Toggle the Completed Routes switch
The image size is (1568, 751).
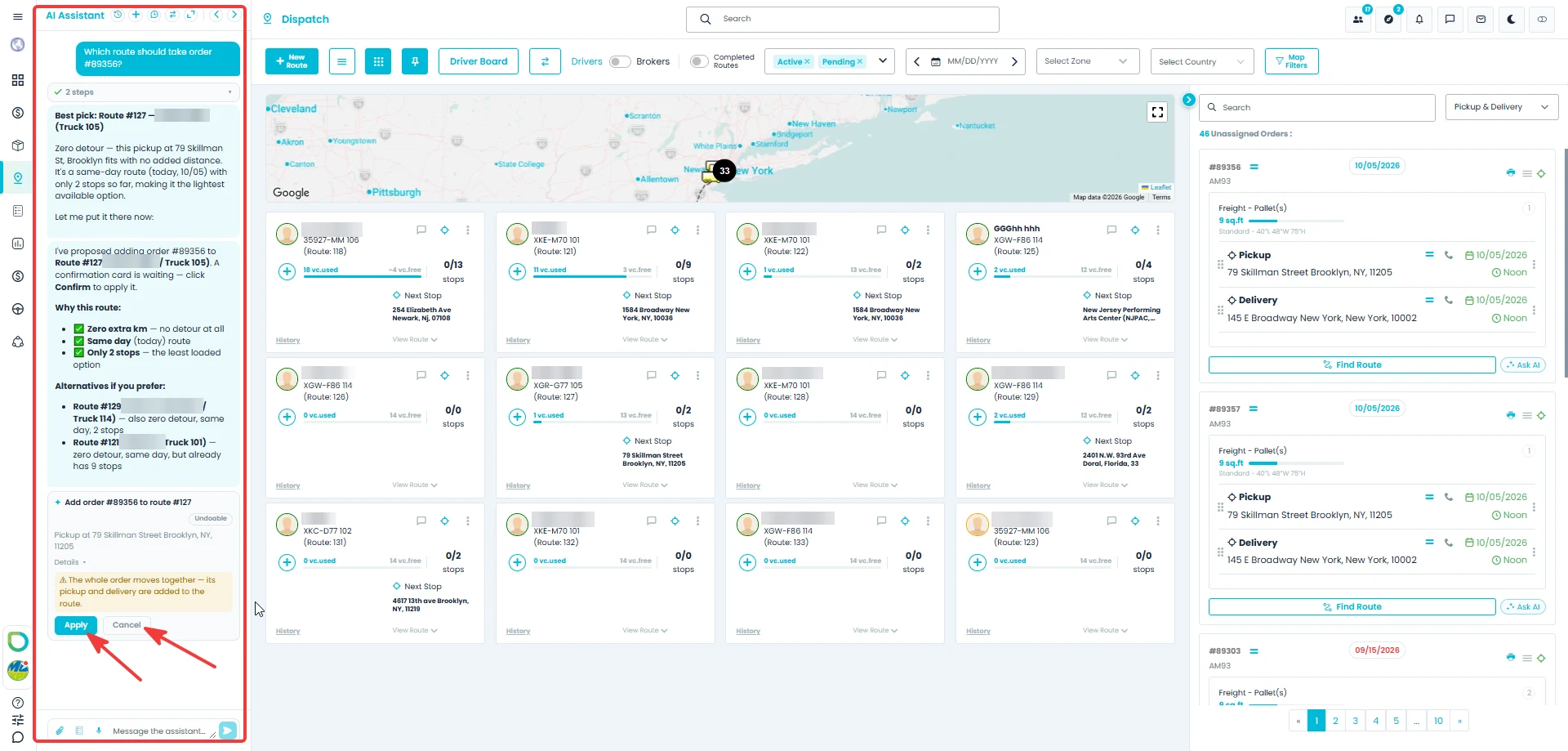pyautogui.click(x=699, y=61)
